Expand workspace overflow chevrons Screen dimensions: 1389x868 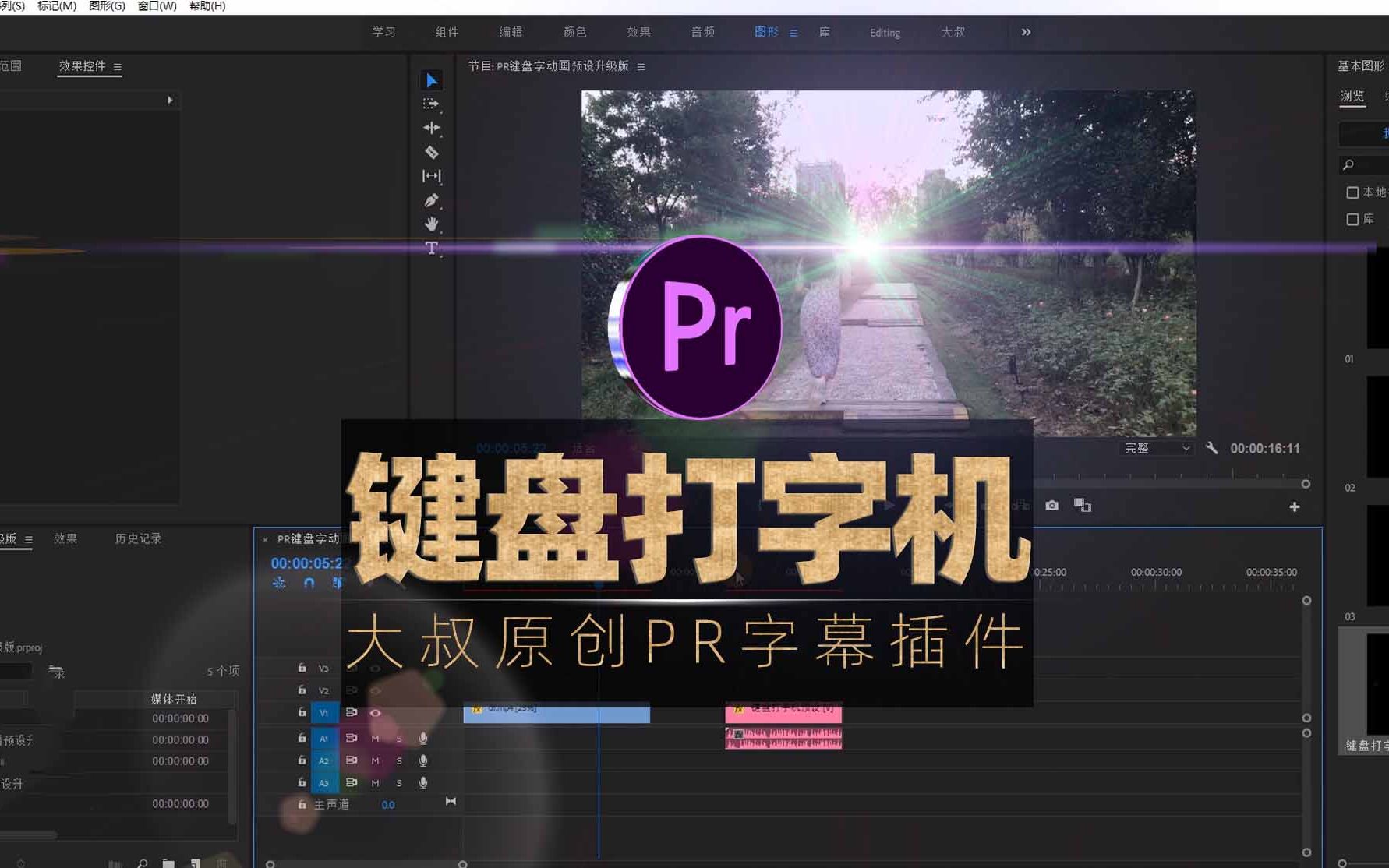pos(1026,32)
